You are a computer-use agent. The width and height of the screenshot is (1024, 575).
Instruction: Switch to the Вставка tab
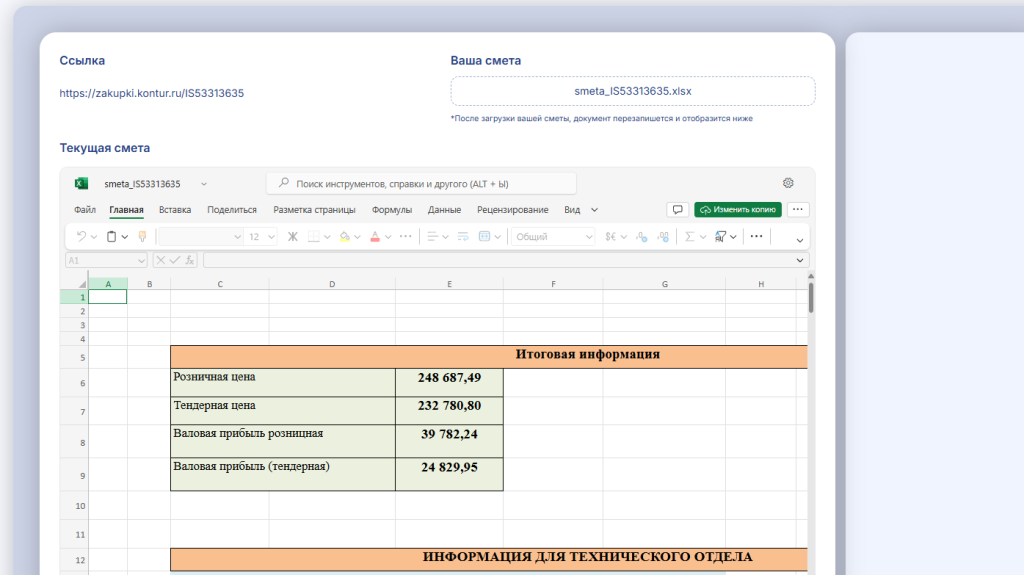pos(175,210)
